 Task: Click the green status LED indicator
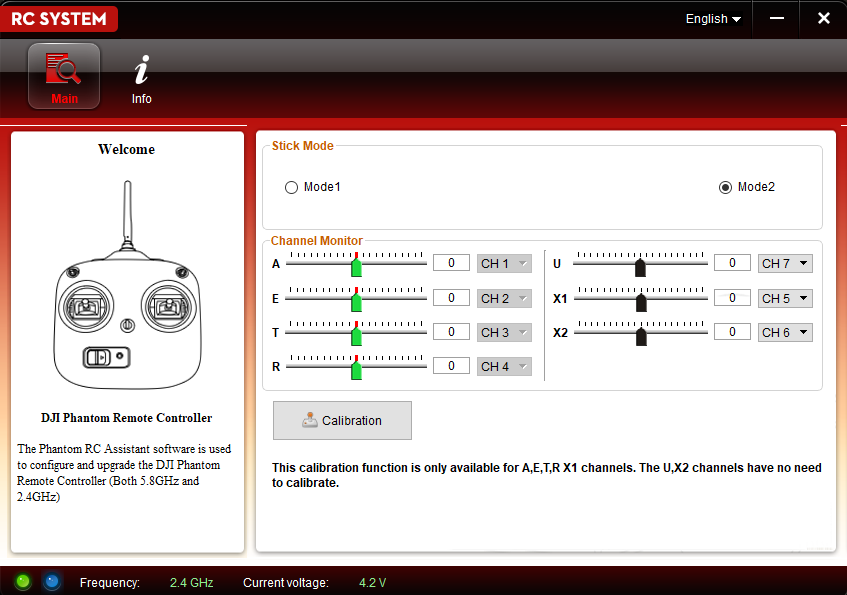point(23,581)
